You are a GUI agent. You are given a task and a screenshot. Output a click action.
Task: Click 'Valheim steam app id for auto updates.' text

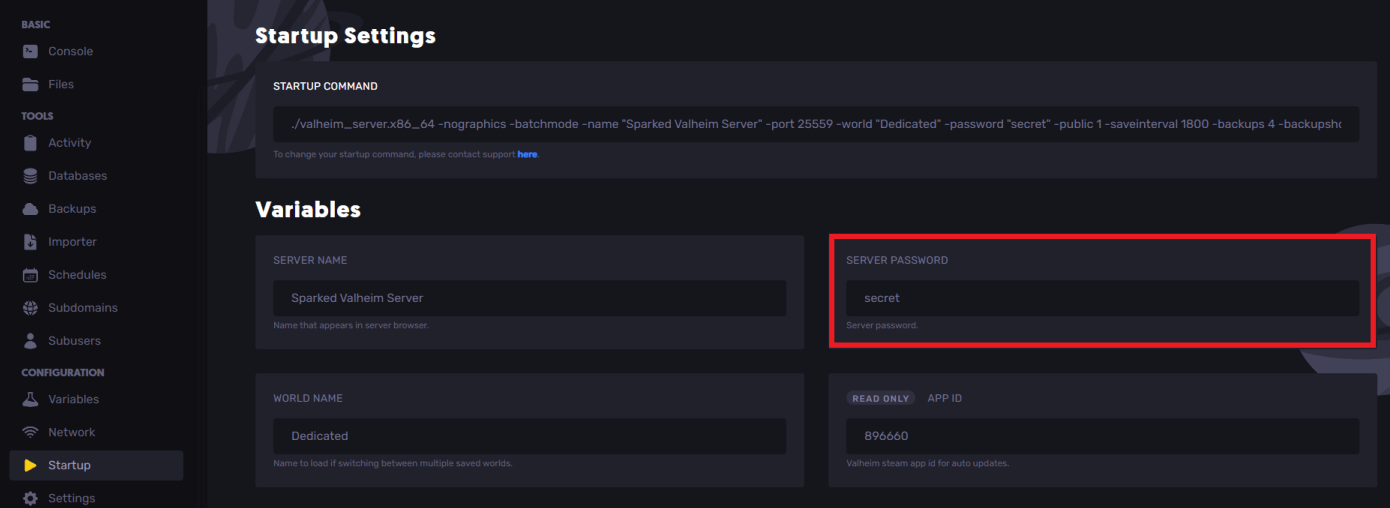click(x=927, y=463)
